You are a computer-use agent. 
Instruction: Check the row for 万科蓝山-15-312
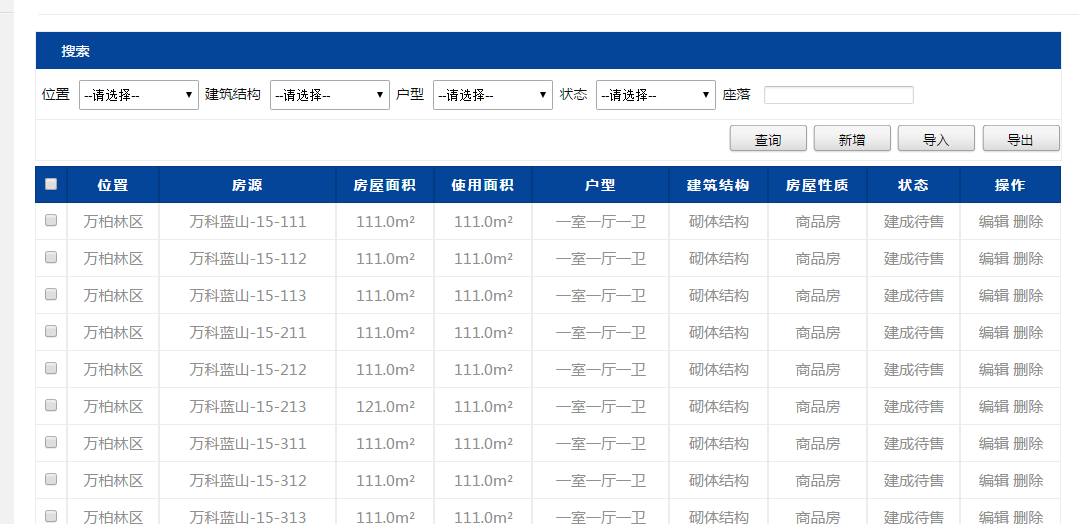51,479
